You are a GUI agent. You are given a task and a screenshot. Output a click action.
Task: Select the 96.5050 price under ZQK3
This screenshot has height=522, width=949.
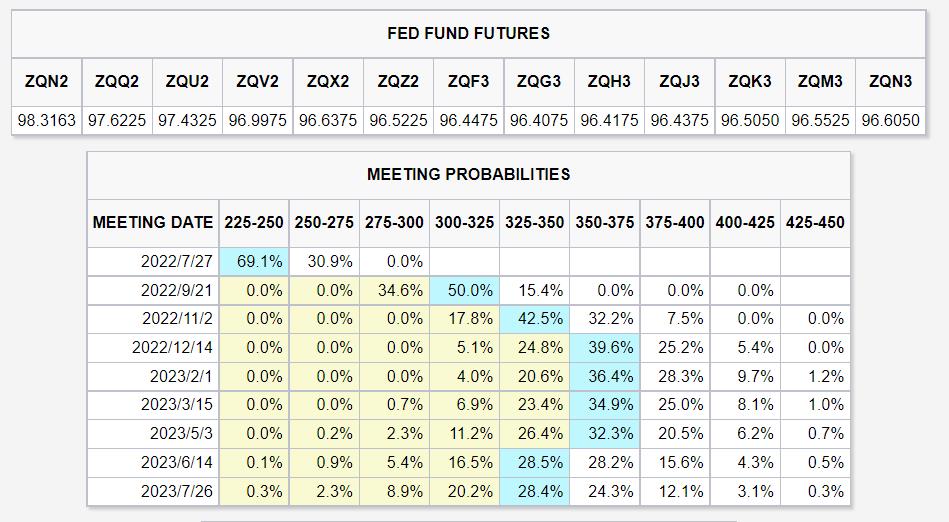click(749, 120)
